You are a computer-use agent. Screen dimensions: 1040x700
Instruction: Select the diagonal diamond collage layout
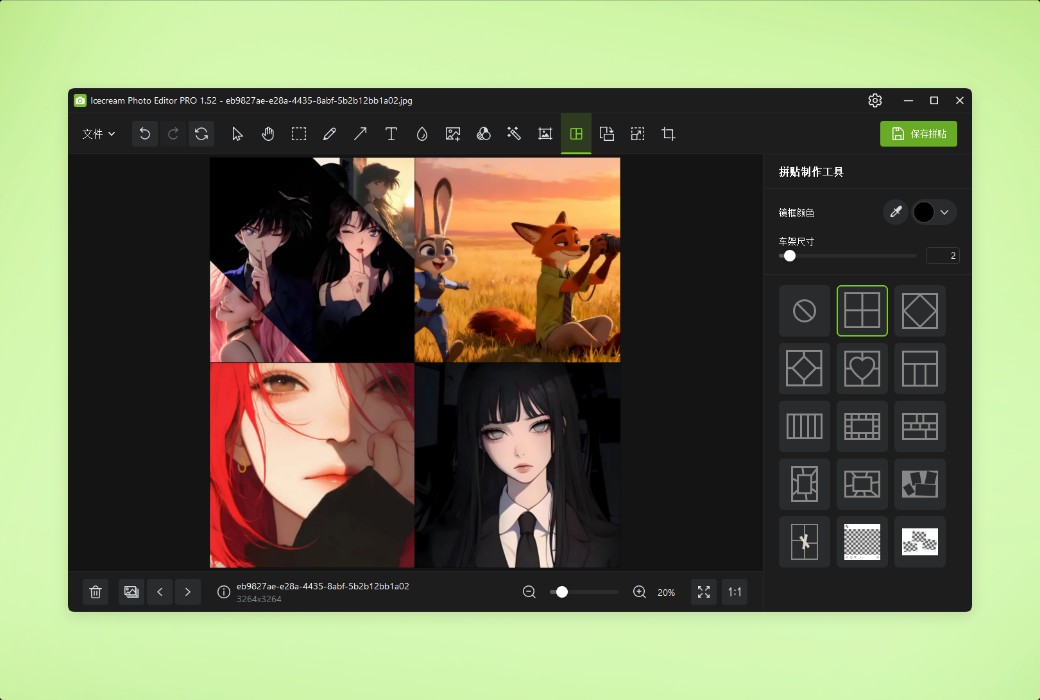[x=919, y=310]
